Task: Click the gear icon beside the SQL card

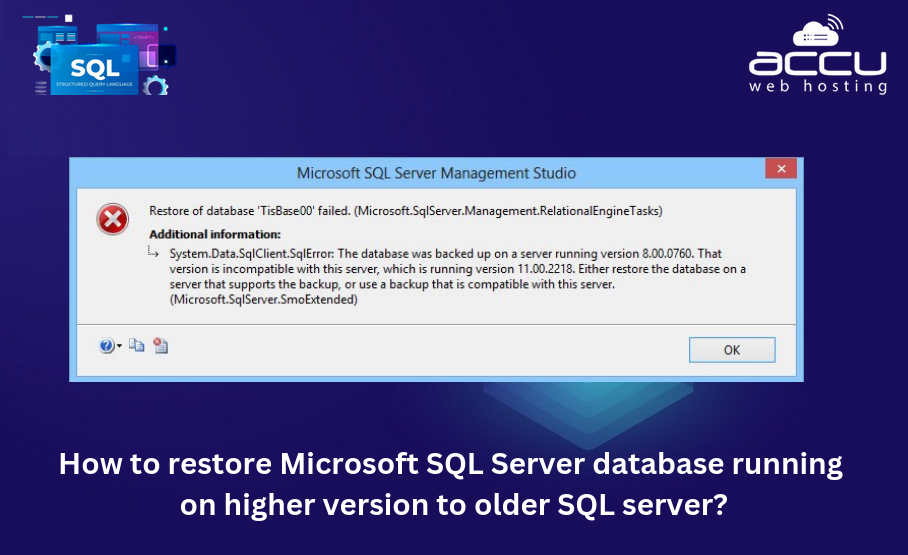Action: tap(155, 86)
